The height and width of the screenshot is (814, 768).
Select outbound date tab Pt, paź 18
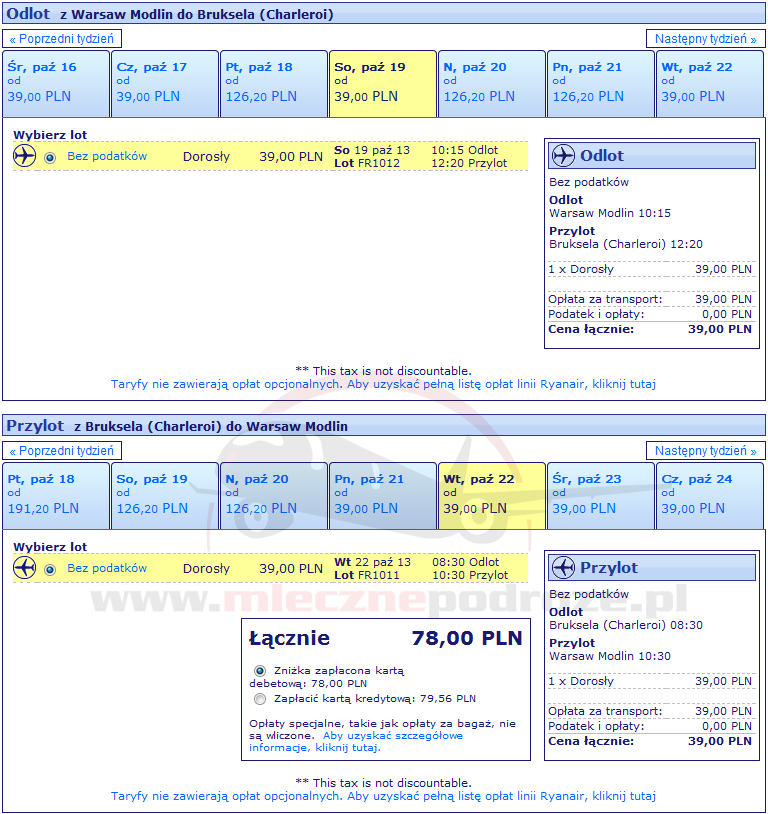pos(273,83)
